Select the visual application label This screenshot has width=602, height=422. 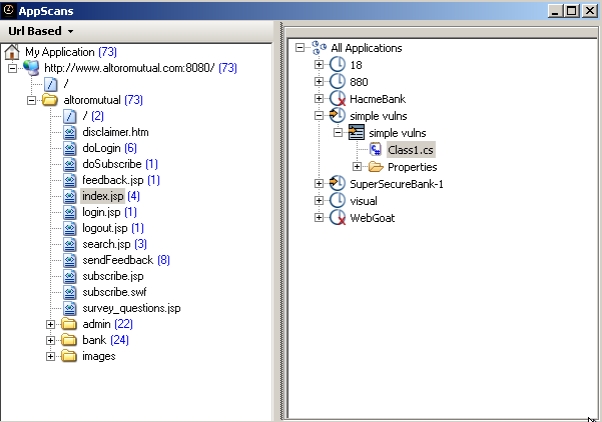point(363,201)
